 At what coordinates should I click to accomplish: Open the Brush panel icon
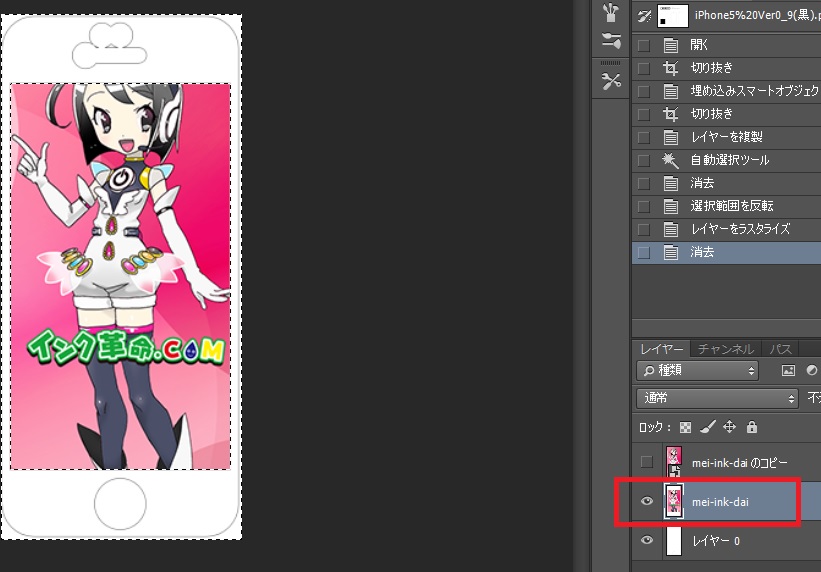click(611, 12)
